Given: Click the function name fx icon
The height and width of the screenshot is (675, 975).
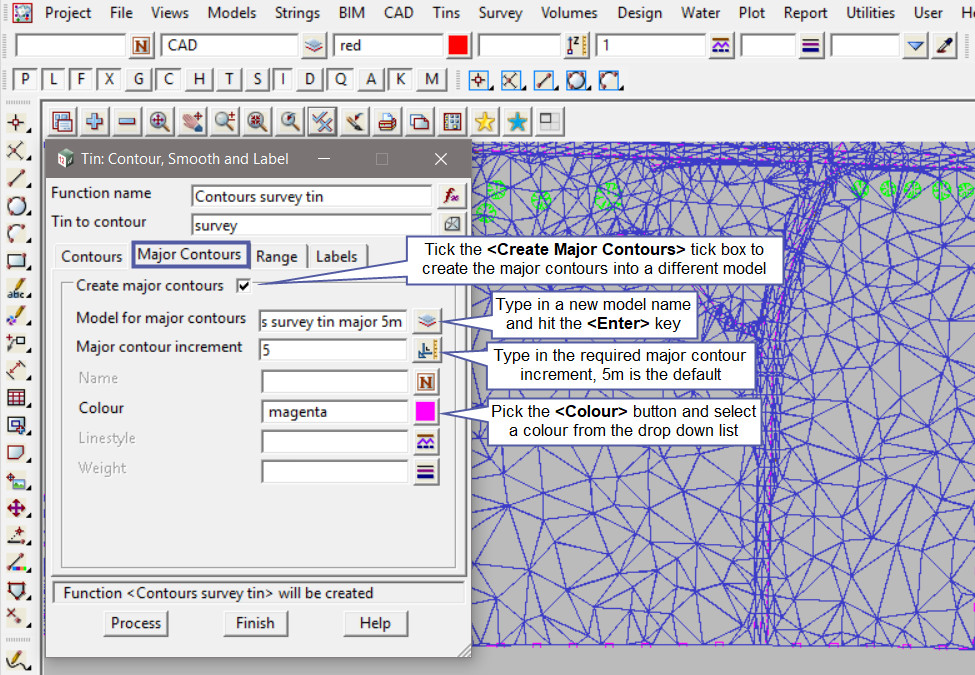Looking at the screenshot, I should [x=451, y=196].
